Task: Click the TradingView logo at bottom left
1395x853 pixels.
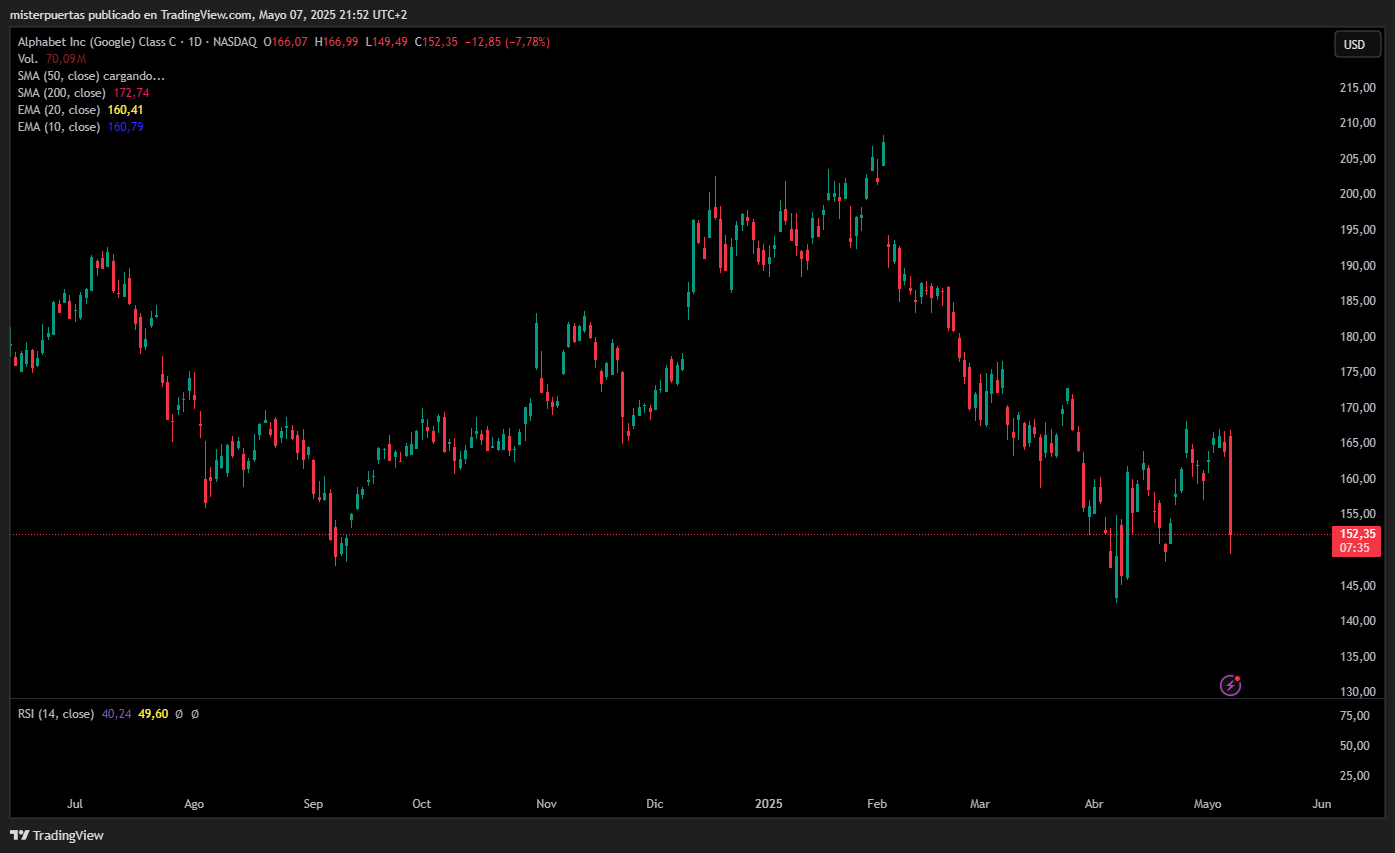Action: point(57,835)
